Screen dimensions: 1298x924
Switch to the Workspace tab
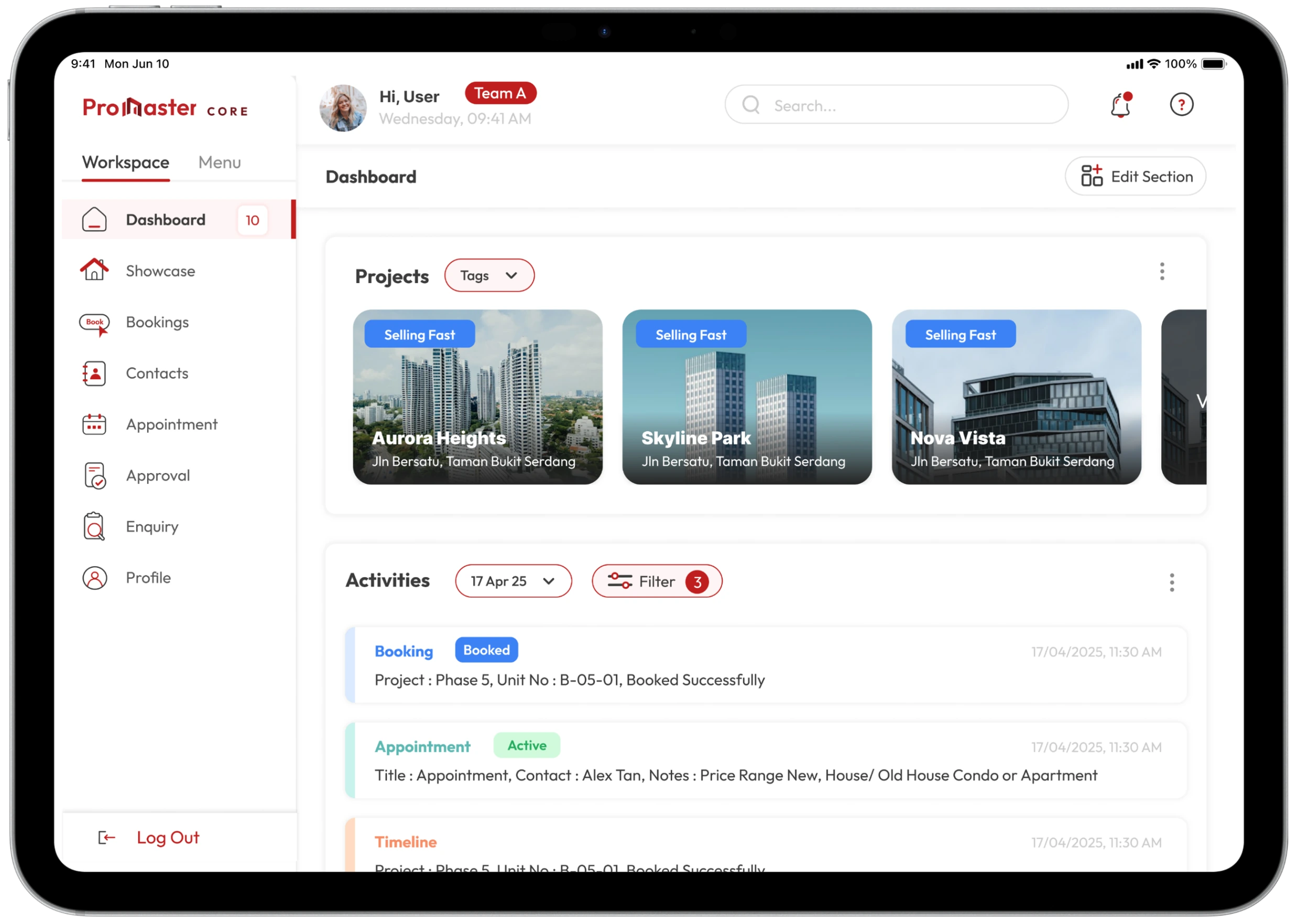(x=126, y=163)
